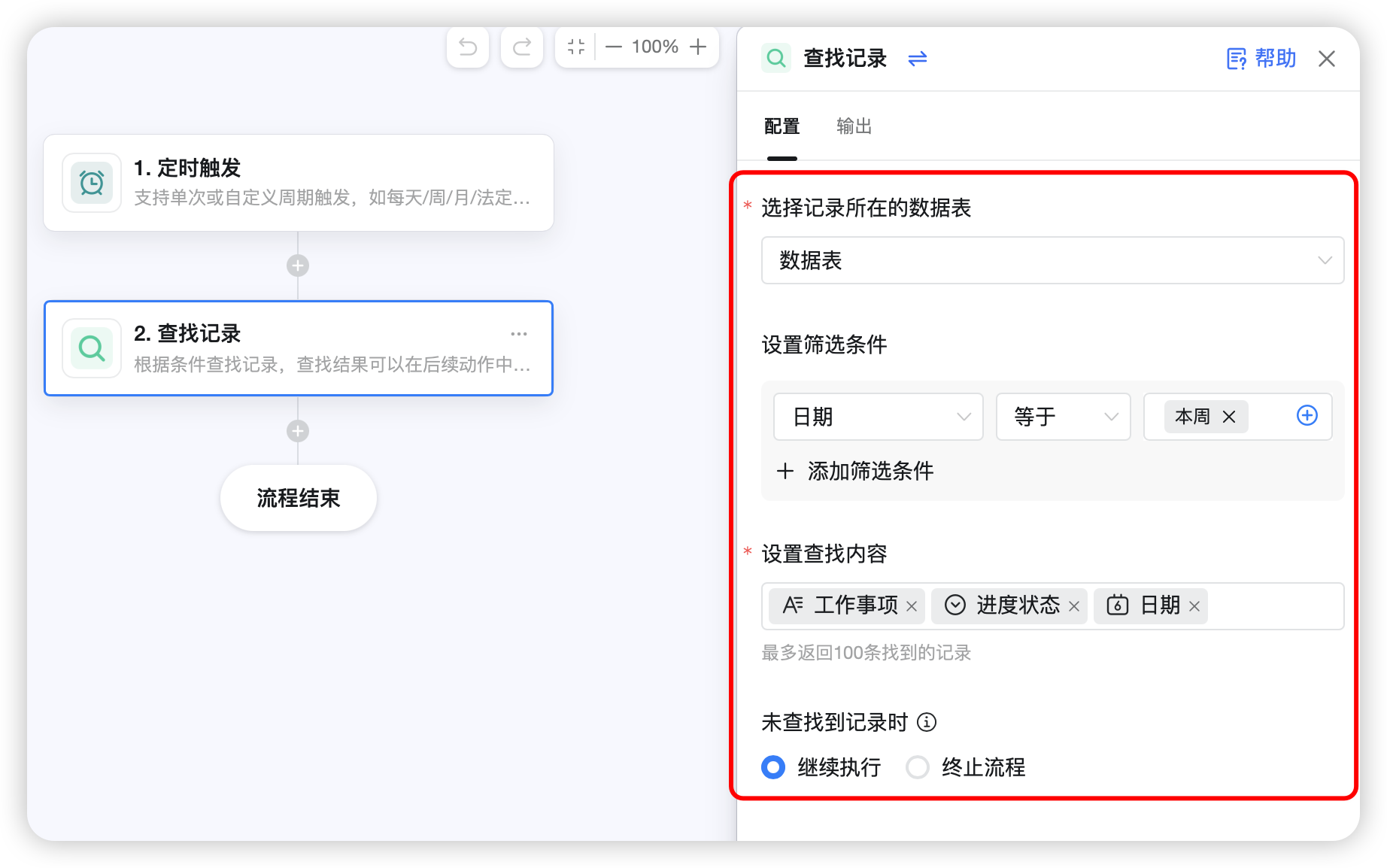The image size is (1387, 868).
Task: Add a step after 定时触发 node
Action: pyautogui.click(x=298, y=265)
